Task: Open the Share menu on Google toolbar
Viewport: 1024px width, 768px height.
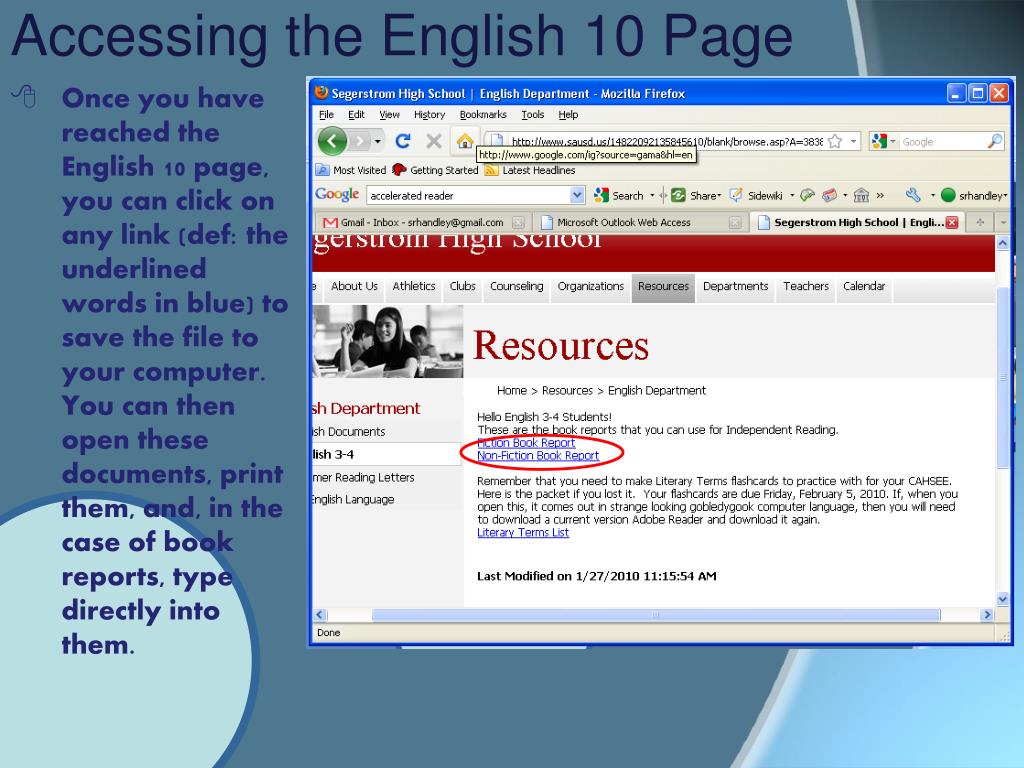Action: click(x=696, y=195)
